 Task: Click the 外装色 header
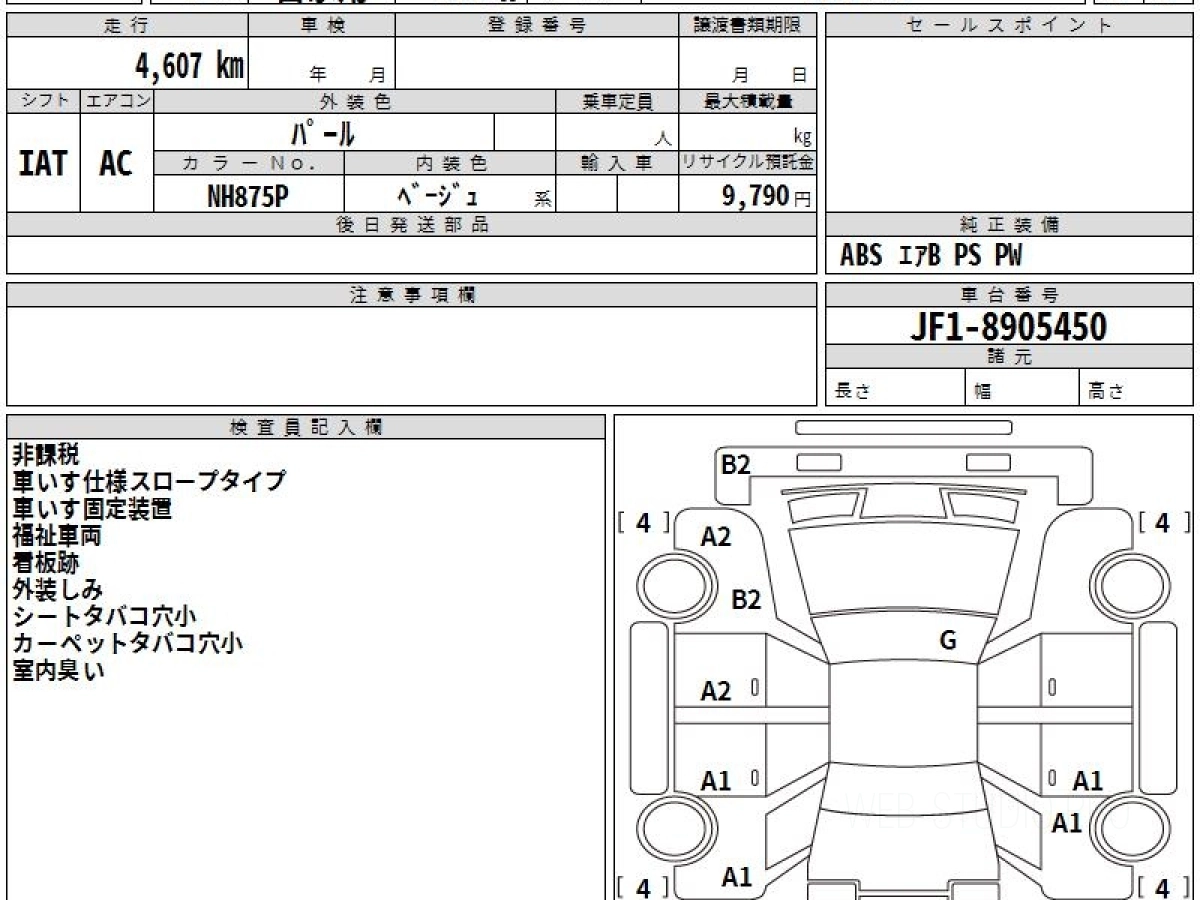pyautogui.click(x=355, y=101)
